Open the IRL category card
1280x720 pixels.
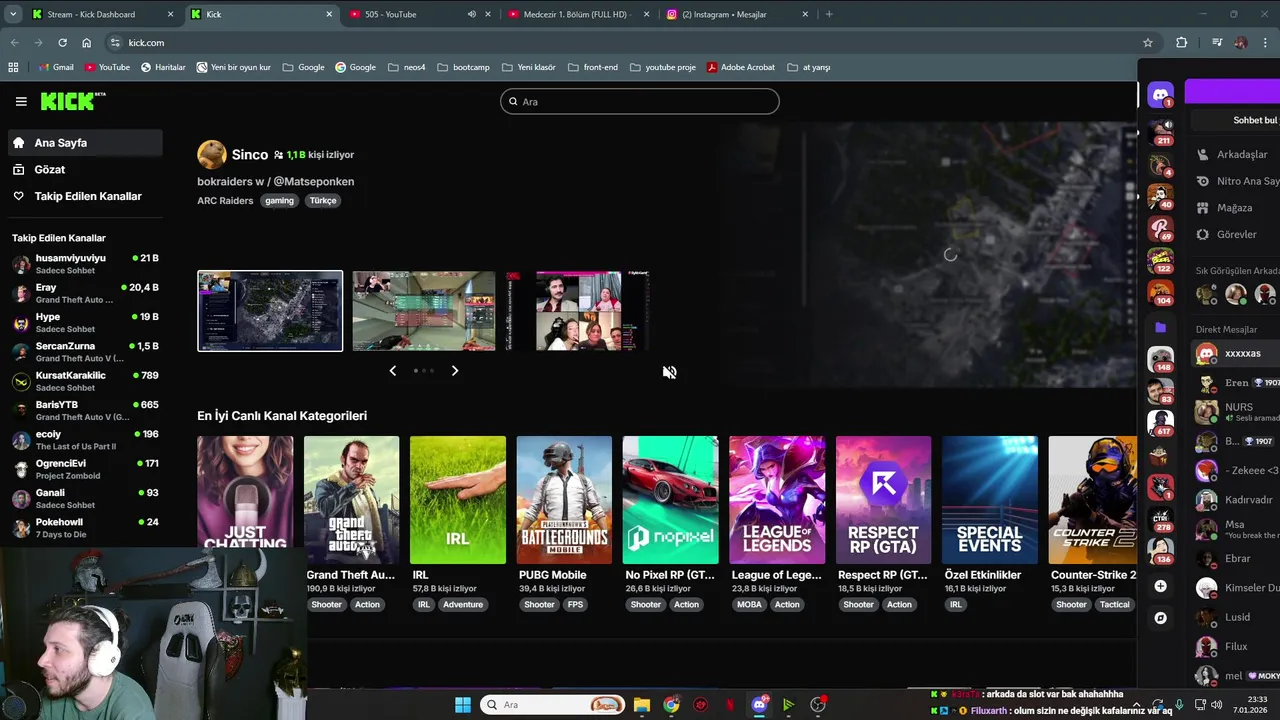pos(458,500)
